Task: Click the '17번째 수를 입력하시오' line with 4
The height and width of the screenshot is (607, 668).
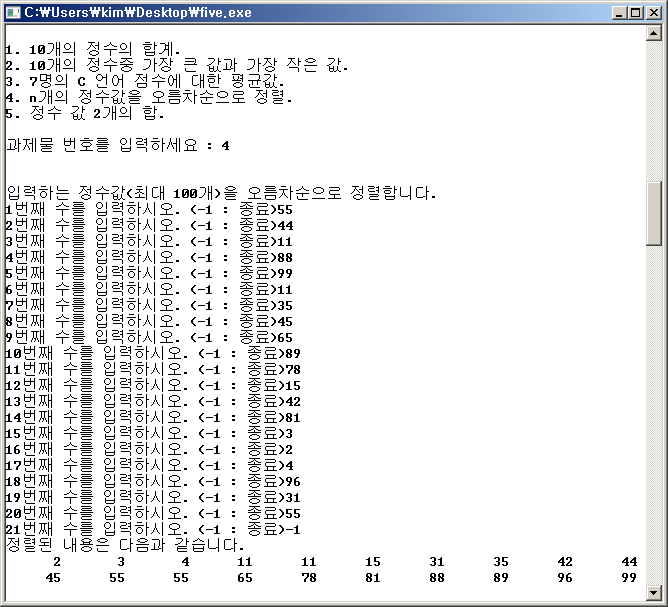Action: tap(149, 466)
